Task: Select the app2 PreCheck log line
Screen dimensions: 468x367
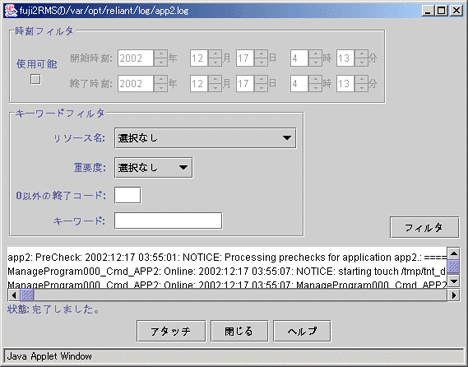Action: point(227,257)
